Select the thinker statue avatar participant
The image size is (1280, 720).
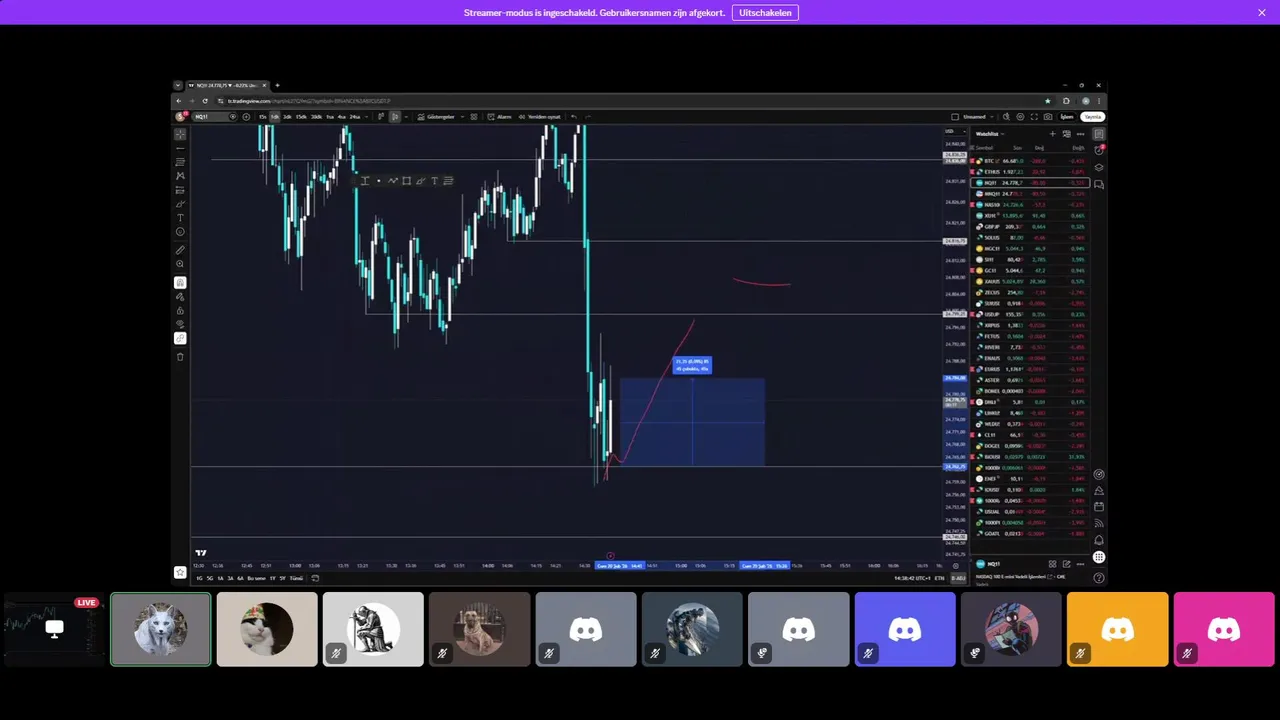click(373, 629)
